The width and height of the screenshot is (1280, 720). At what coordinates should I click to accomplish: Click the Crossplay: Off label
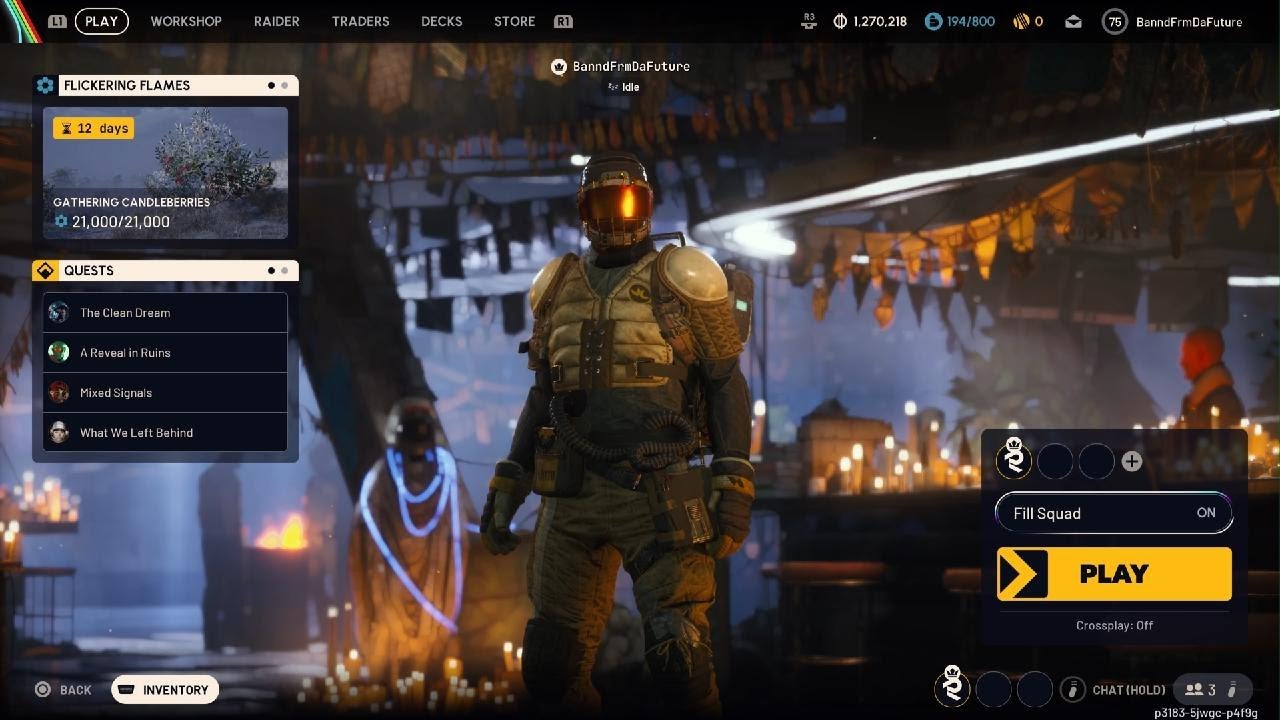[x=1114, y=625]
